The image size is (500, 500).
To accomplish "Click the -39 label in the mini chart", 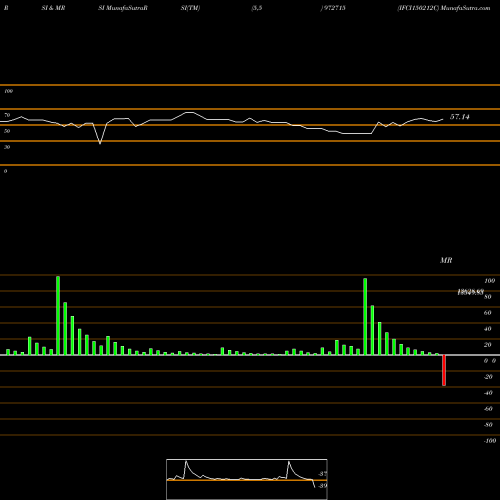I will click(323, 485).
